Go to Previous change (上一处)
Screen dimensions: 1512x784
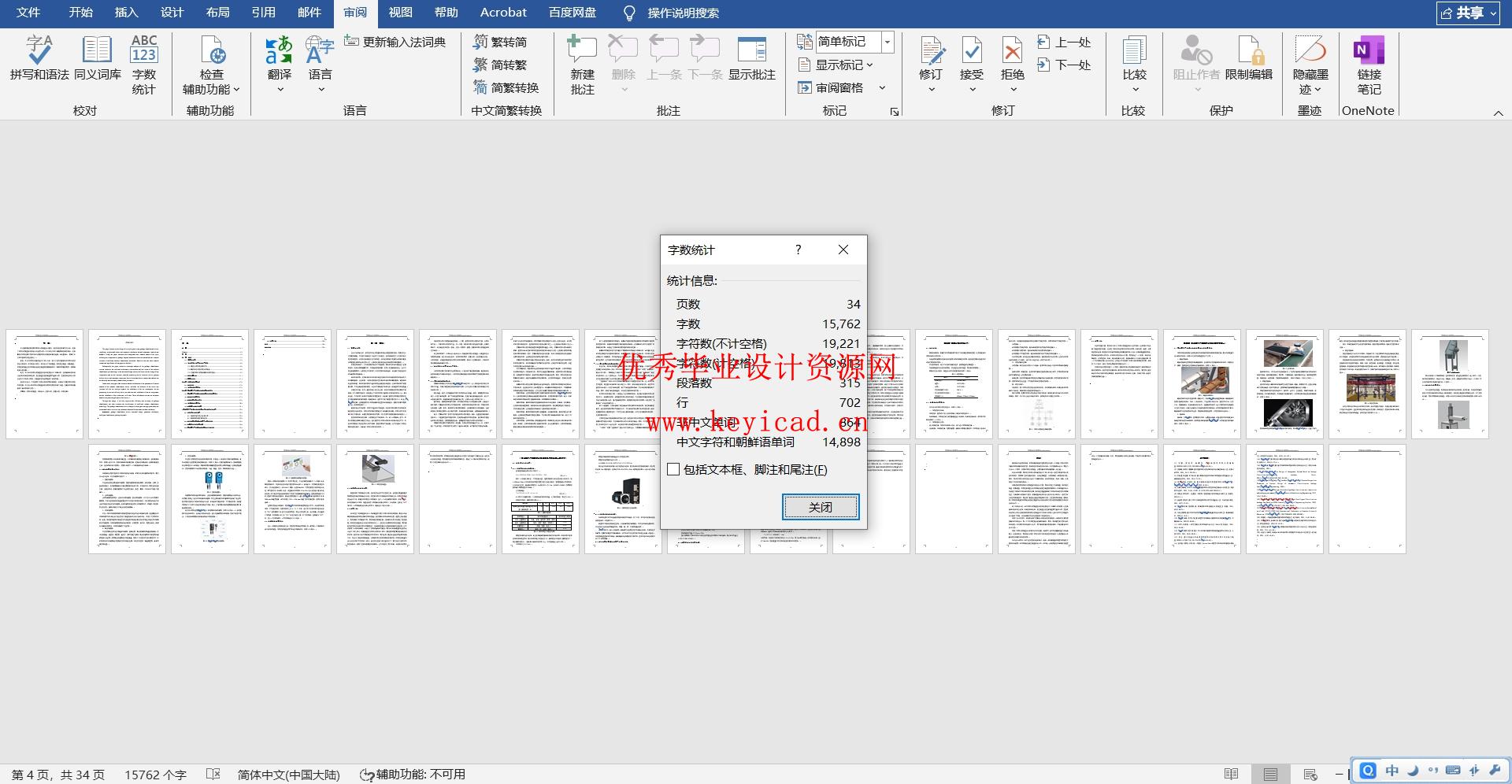pyautogui.click(x=1064, y=42)
